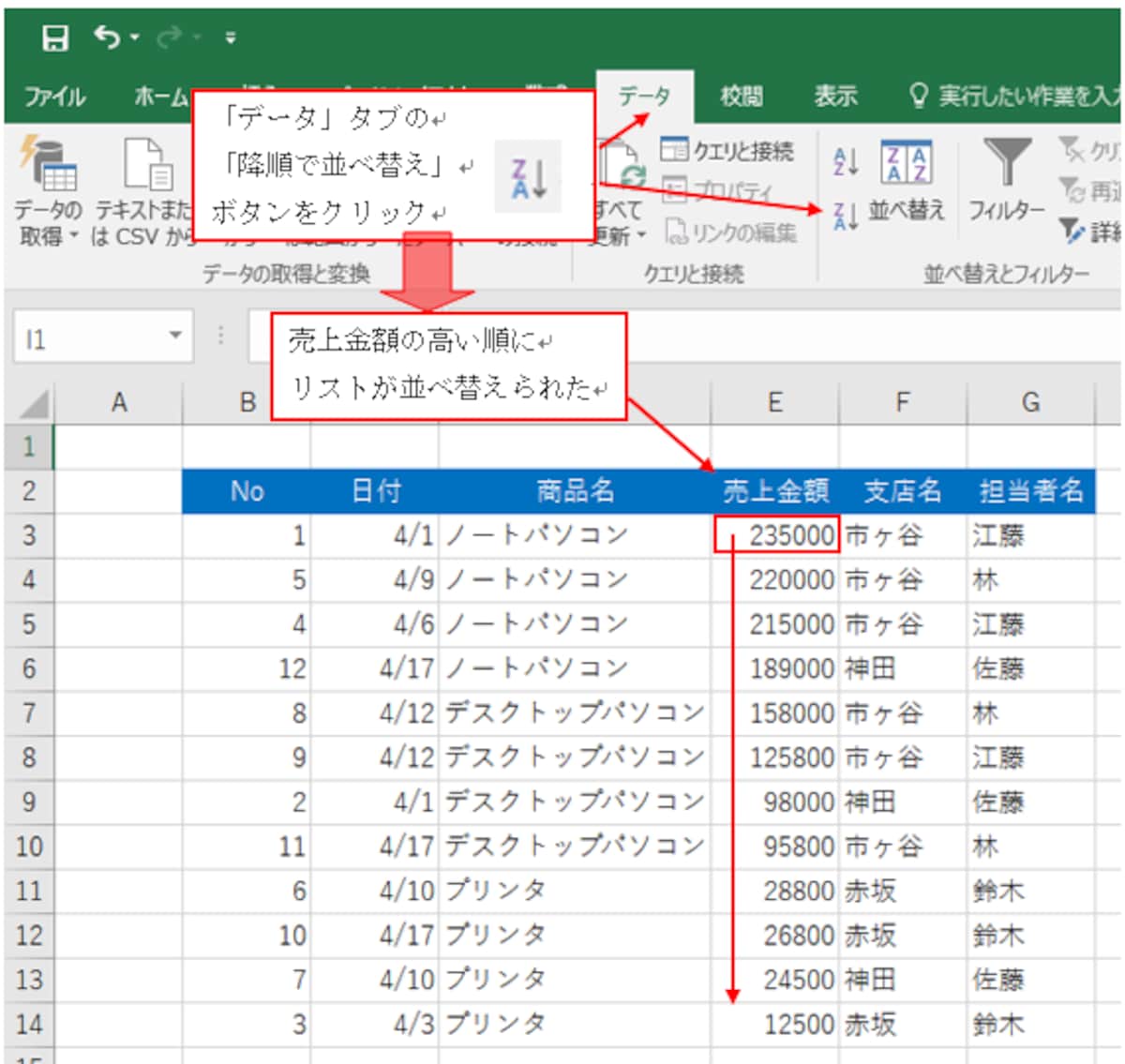
Task: Open the 並べ替え sort dialog icon
Action: click(x=906, y=162)
